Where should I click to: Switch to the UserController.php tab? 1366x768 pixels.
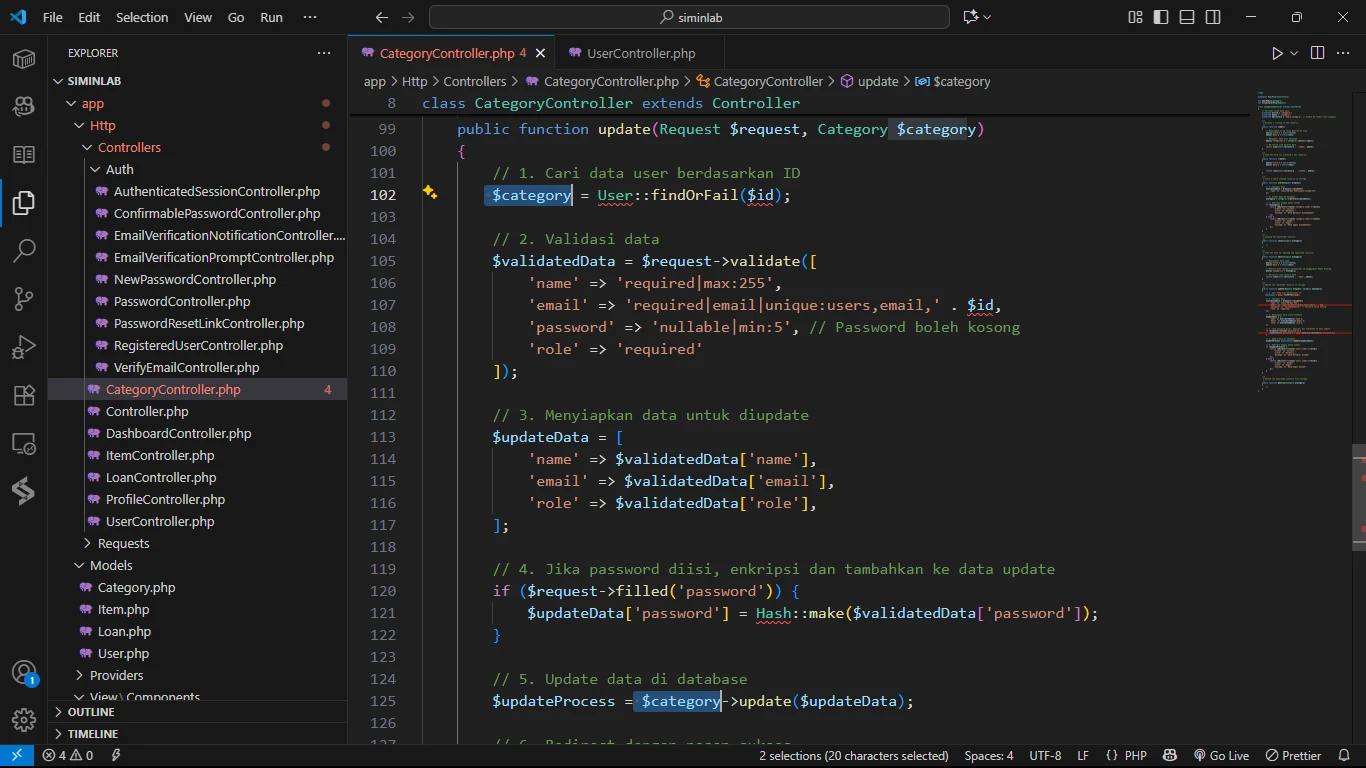pos(640,53)
